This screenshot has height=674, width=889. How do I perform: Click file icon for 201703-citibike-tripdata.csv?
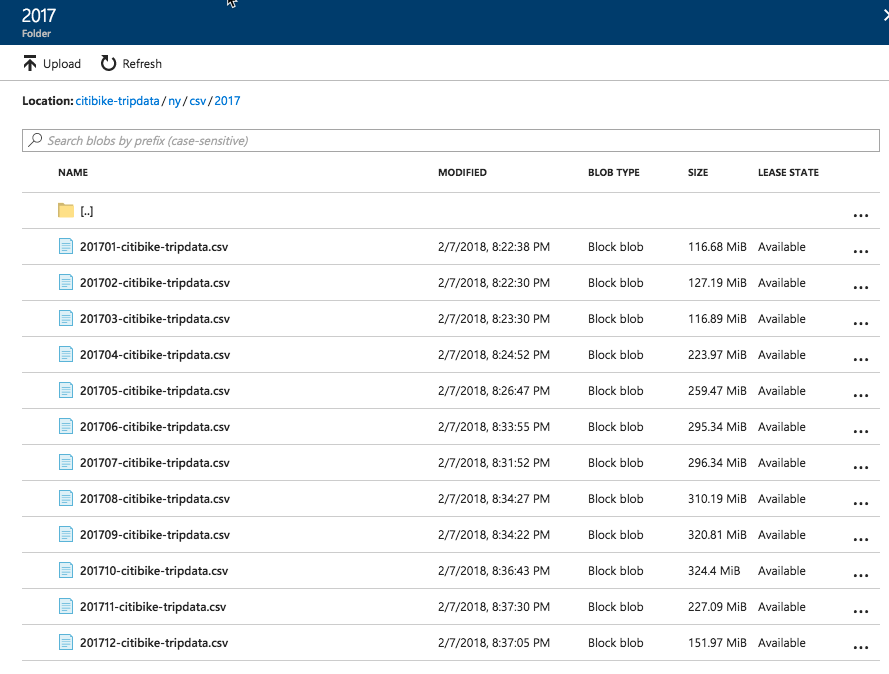(x=66, y=318)
